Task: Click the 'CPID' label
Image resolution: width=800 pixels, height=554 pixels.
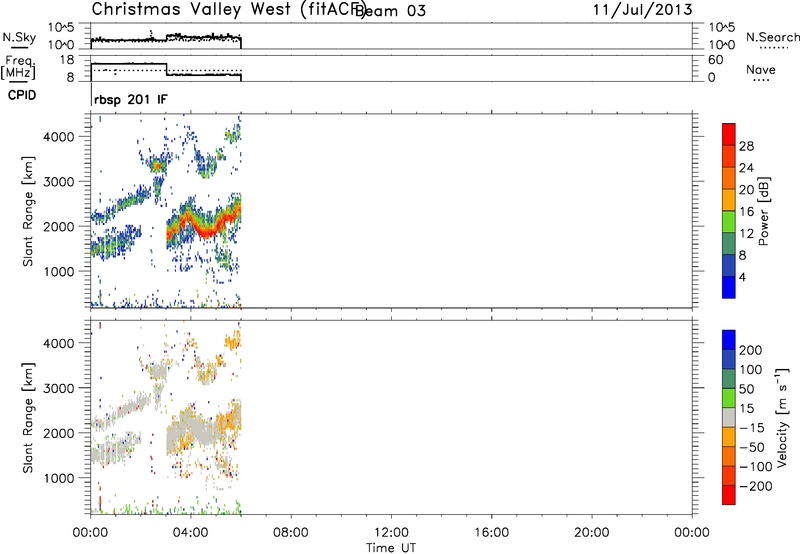Action: coord(22,95)
